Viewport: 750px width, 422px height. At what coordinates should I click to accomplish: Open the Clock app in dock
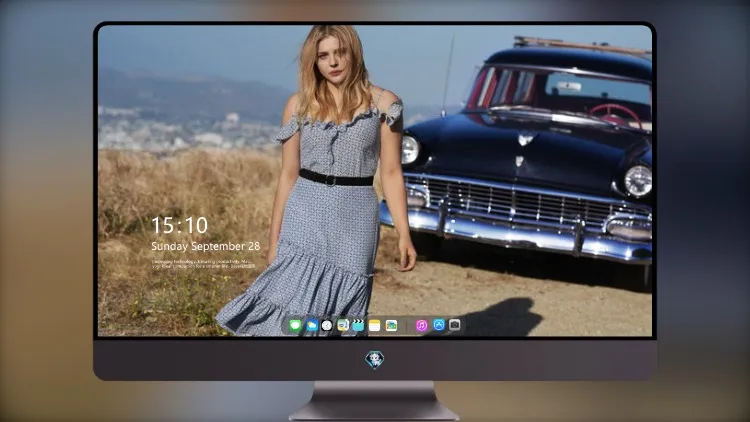coord(327,326)
